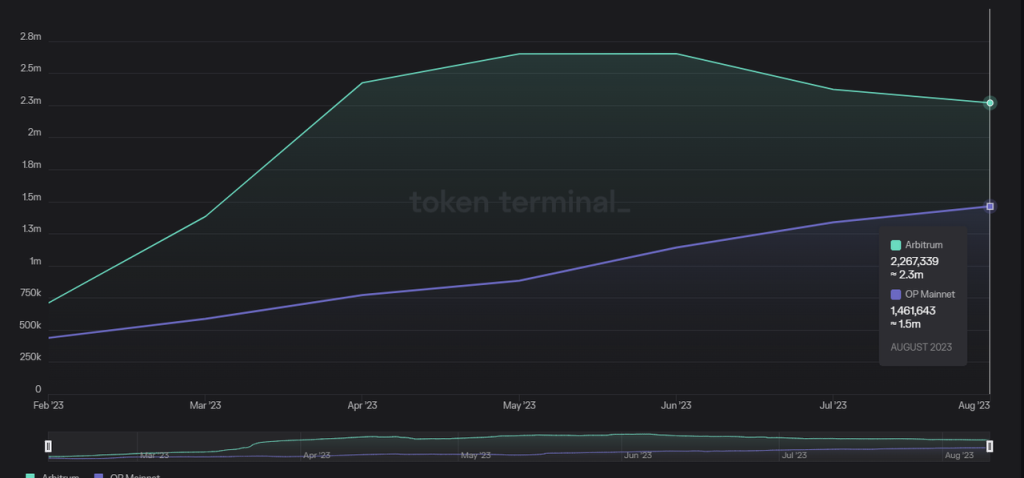This screenshot has width=1024, height=478.
Task: Click the Apr '23 label in the mini navigator
Action: tap(316, 455)
